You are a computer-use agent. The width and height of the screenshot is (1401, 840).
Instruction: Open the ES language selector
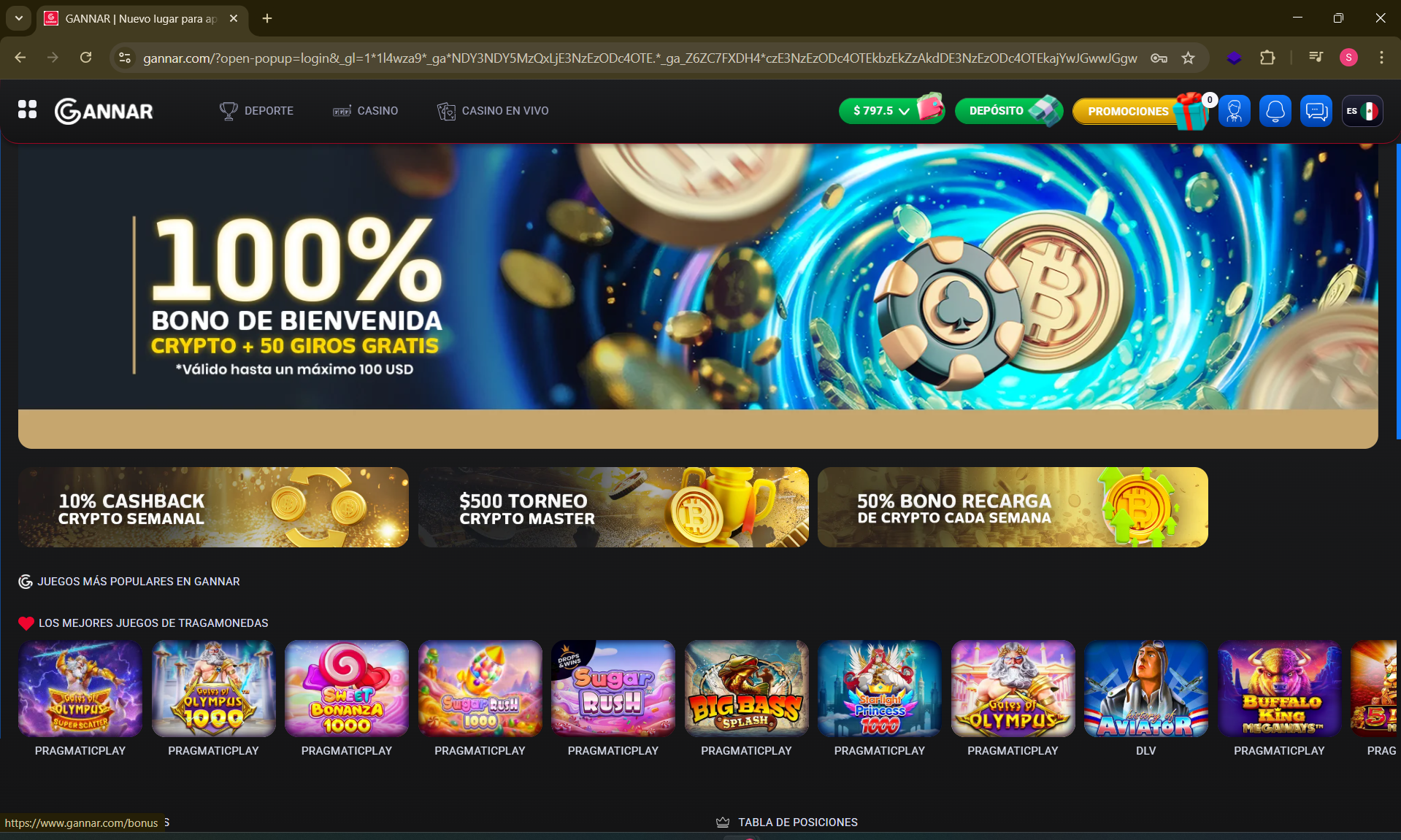[x=1362, y=111]
